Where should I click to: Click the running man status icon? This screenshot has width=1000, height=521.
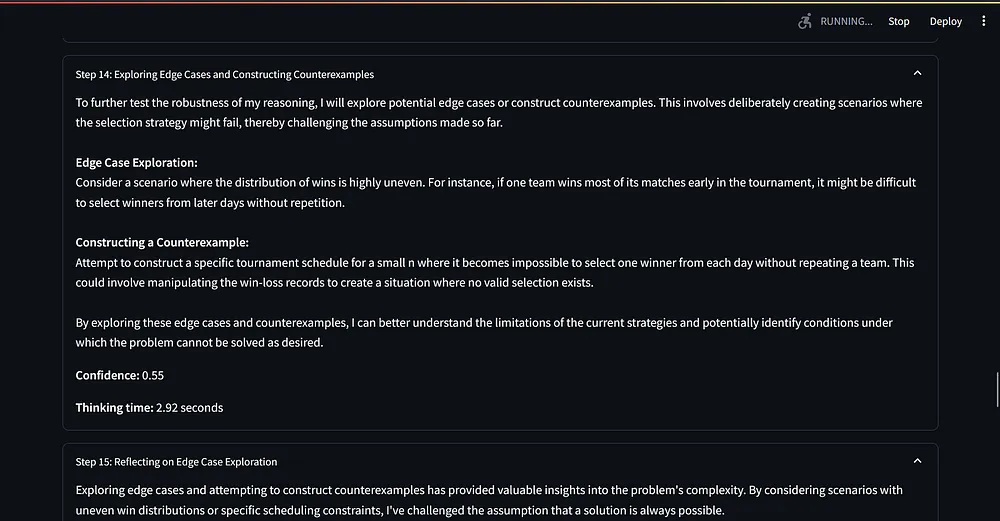pyautogui.click(x=805, y=21)
